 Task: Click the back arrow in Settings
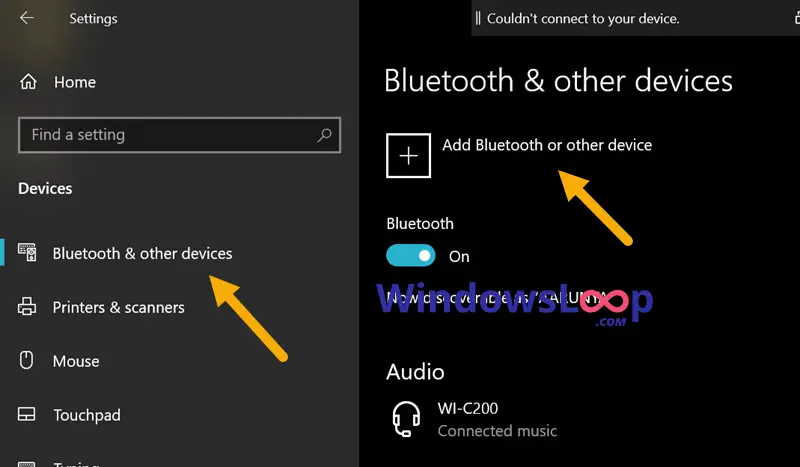[x=27, y=18]
